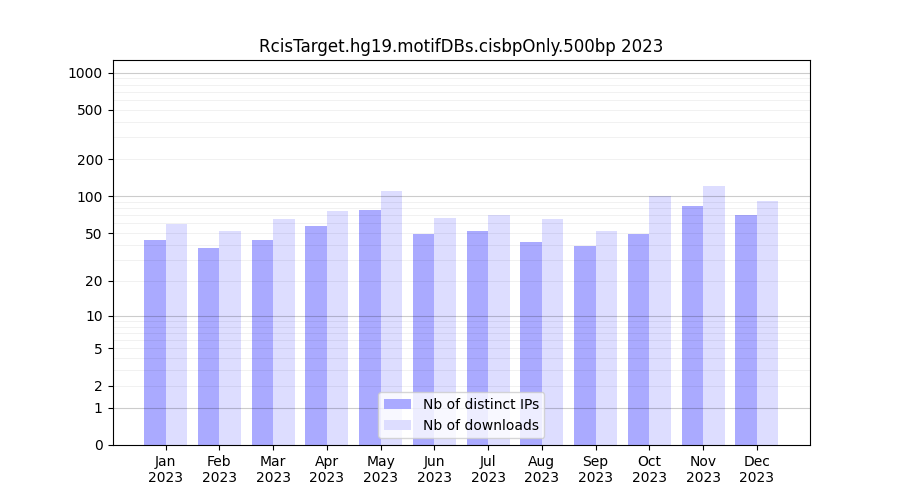Click the Nov 2023 distinct IPs bar

(692, 325)
